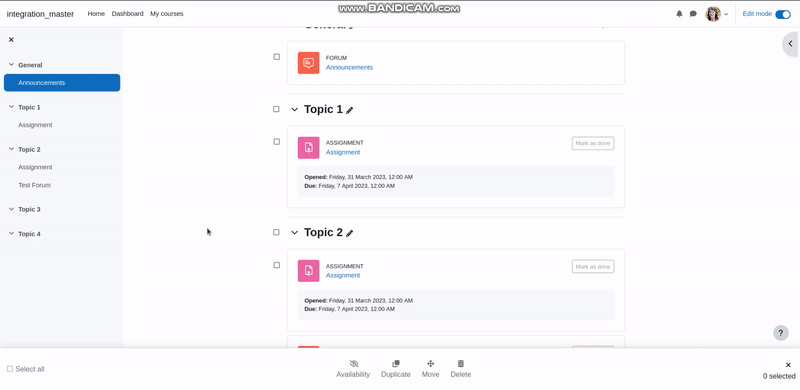800x390 pixels.
Task: Click the Topic 2 Assignment activity icon
Action: 309,271
